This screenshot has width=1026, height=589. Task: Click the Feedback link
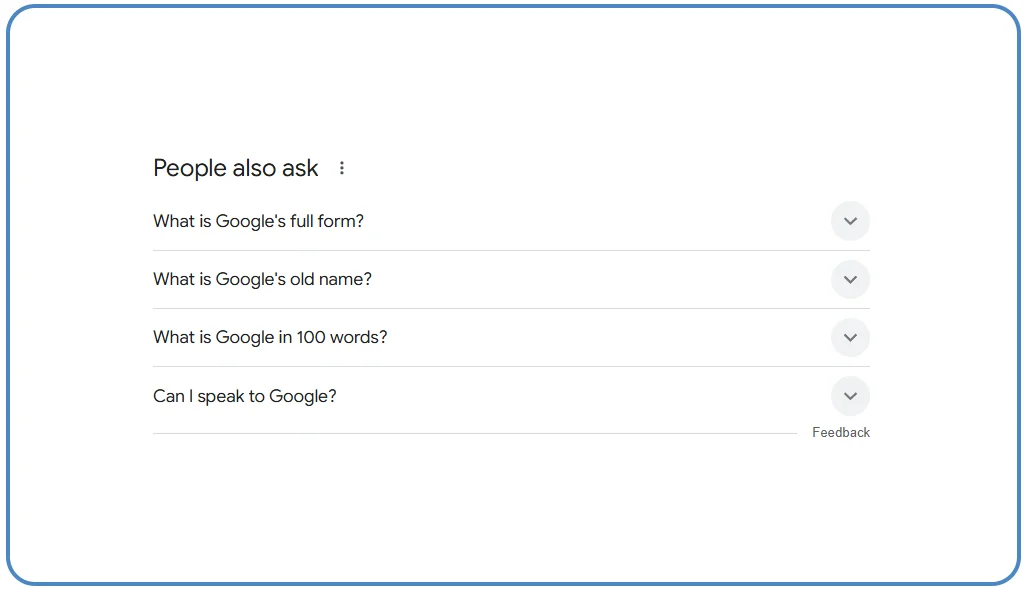click(x=841, y=432)
